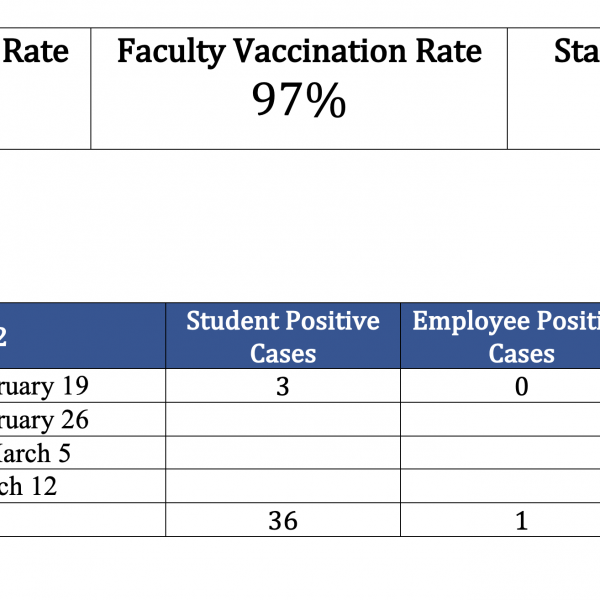Click empty employee cases cell for February 26
The image size is (600, 600).
pyautogui.click(x=500, y=420)
